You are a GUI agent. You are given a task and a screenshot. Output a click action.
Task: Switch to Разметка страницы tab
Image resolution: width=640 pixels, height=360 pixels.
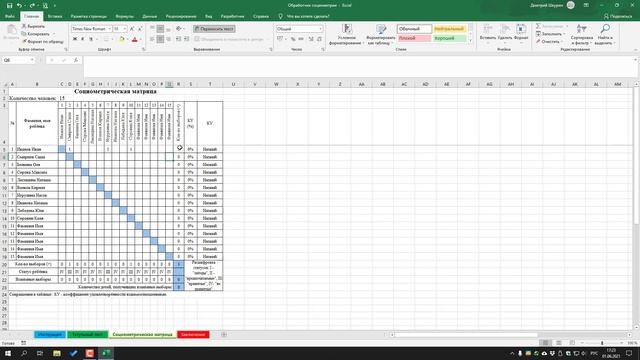point(89,16)
